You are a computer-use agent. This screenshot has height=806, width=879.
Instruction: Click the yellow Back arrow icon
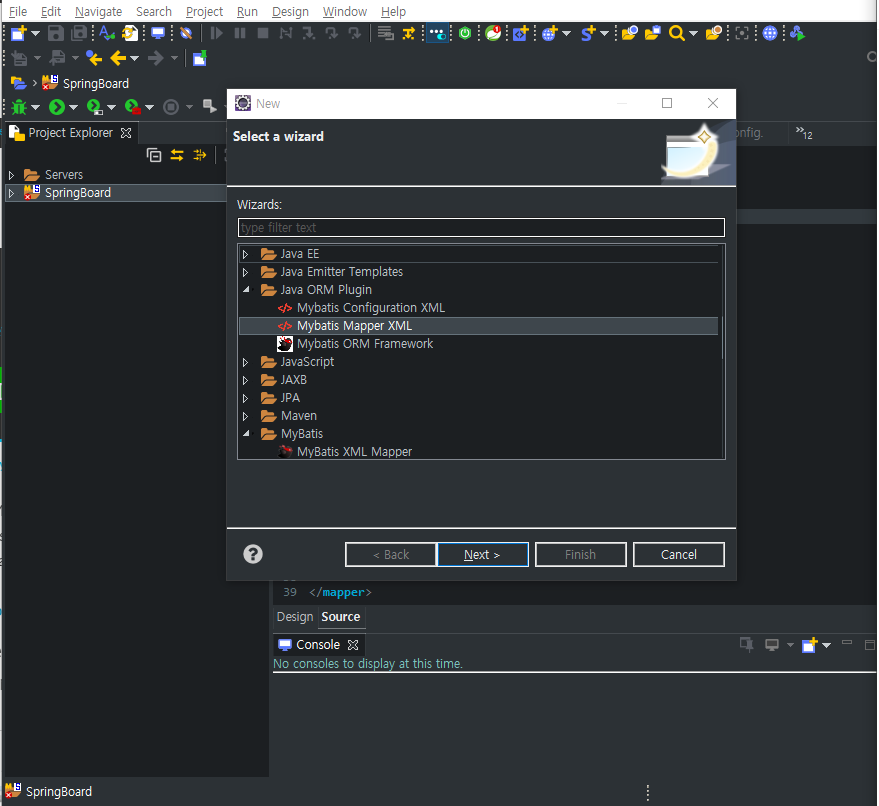coord(118,58)
